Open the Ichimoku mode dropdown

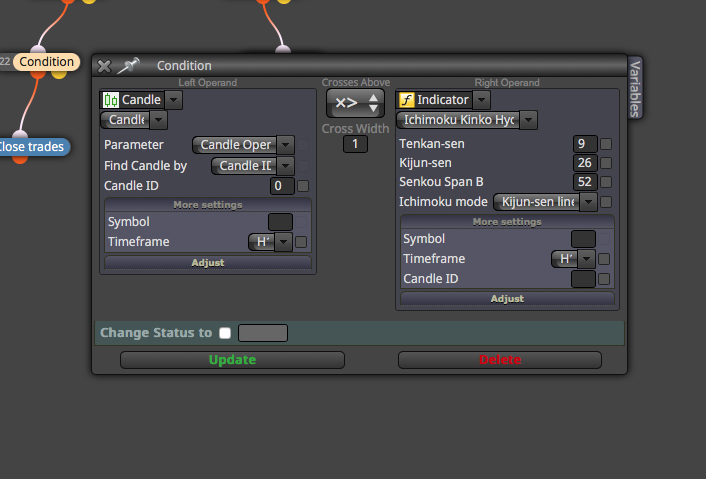point(588,202)
